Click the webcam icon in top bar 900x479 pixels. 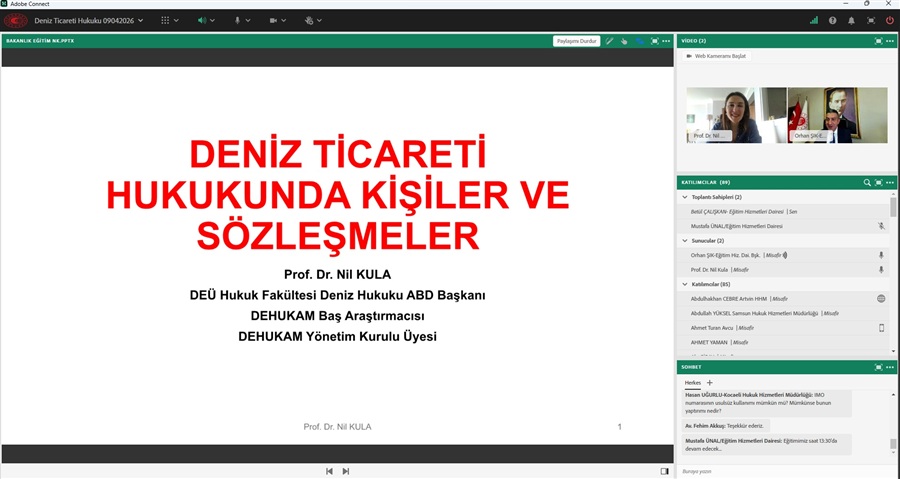pyautogui.click(x=274, y=20)
